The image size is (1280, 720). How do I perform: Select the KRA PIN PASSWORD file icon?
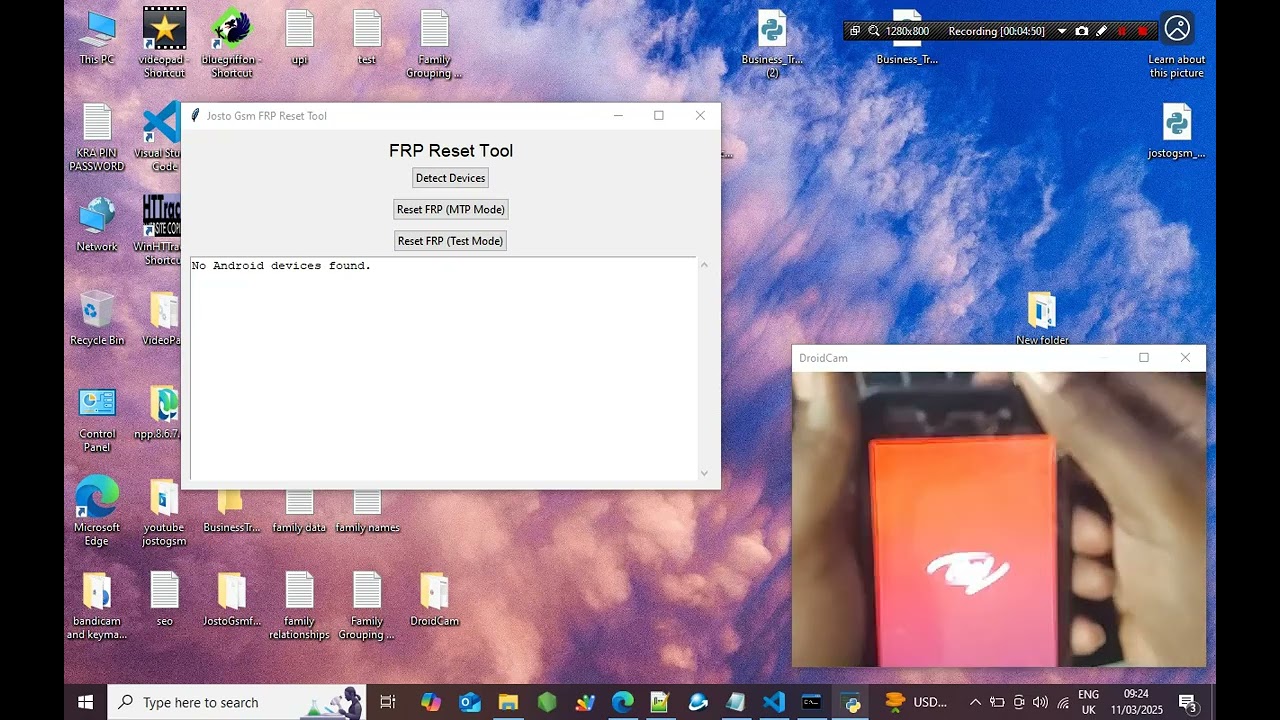[97, 137]
